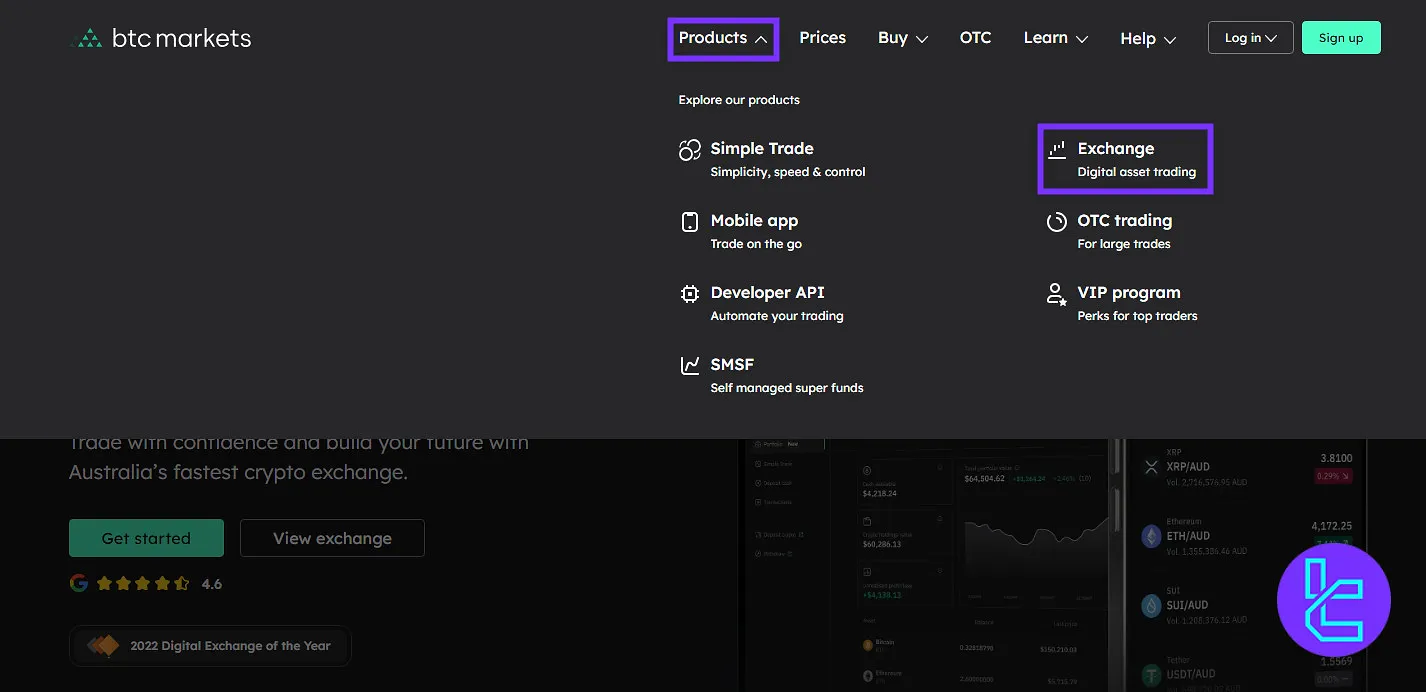Collapse the Products navigation dropdown

[x=722, y=37]
